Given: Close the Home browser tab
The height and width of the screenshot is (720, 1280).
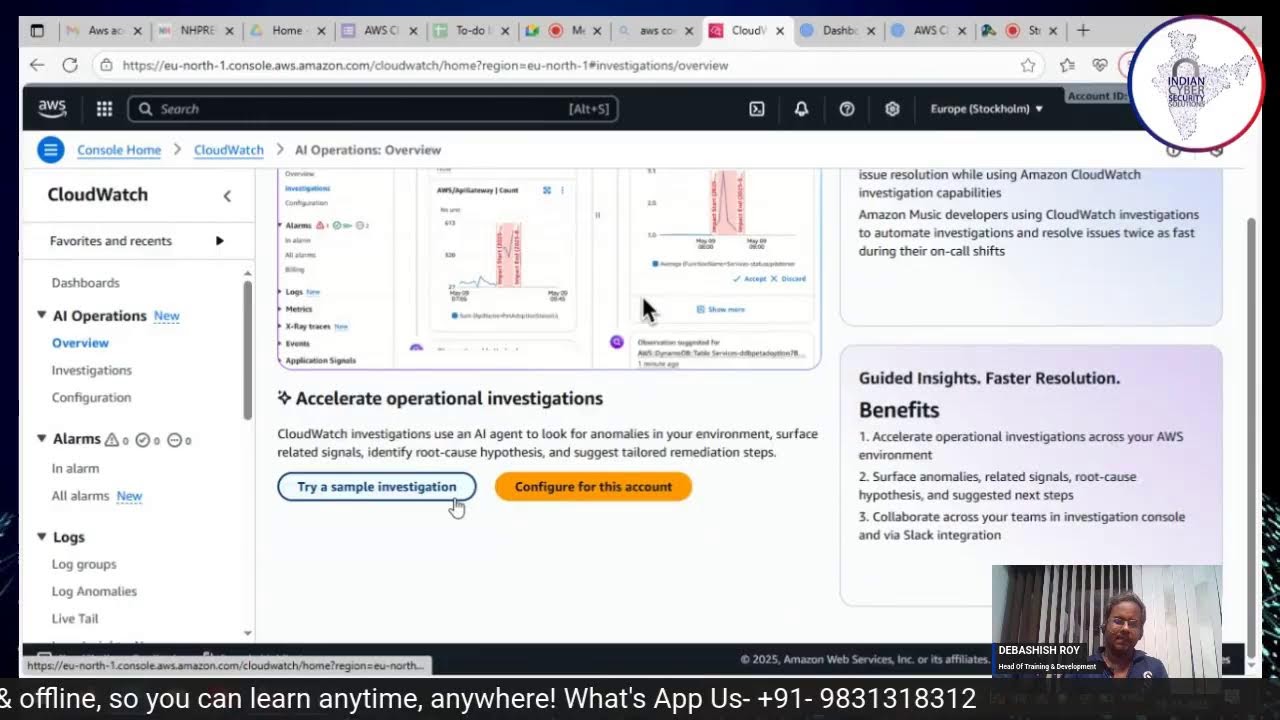Looking at the screenshot, I should click(321, 31).
